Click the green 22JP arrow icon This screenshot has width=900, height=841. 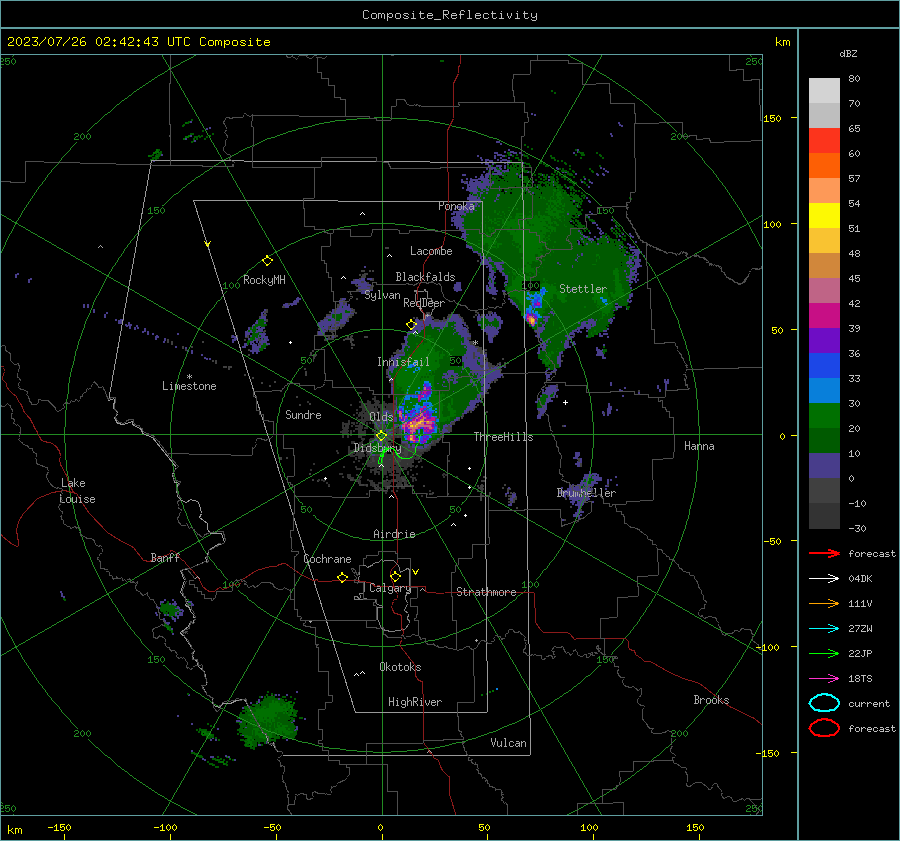(824, 653)
